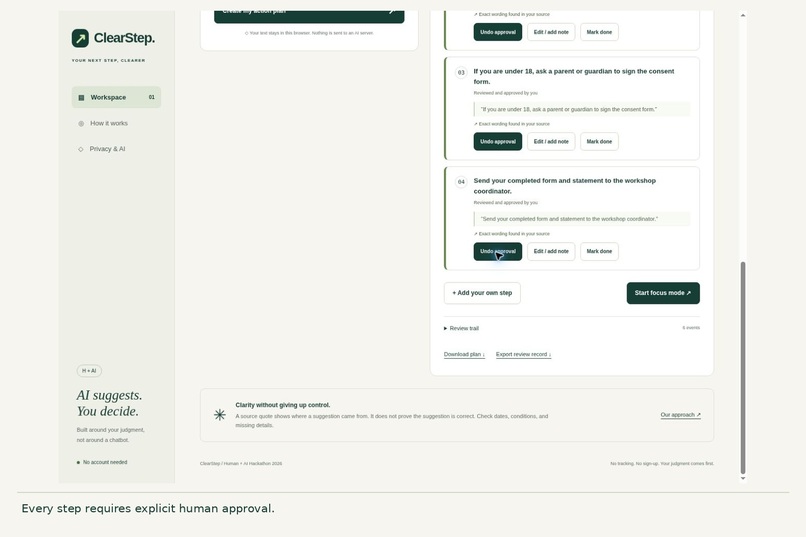This screenshot has width=806, height=537.
Task: Click 'No account needed' text in sidebar
Action: (105, 462)
